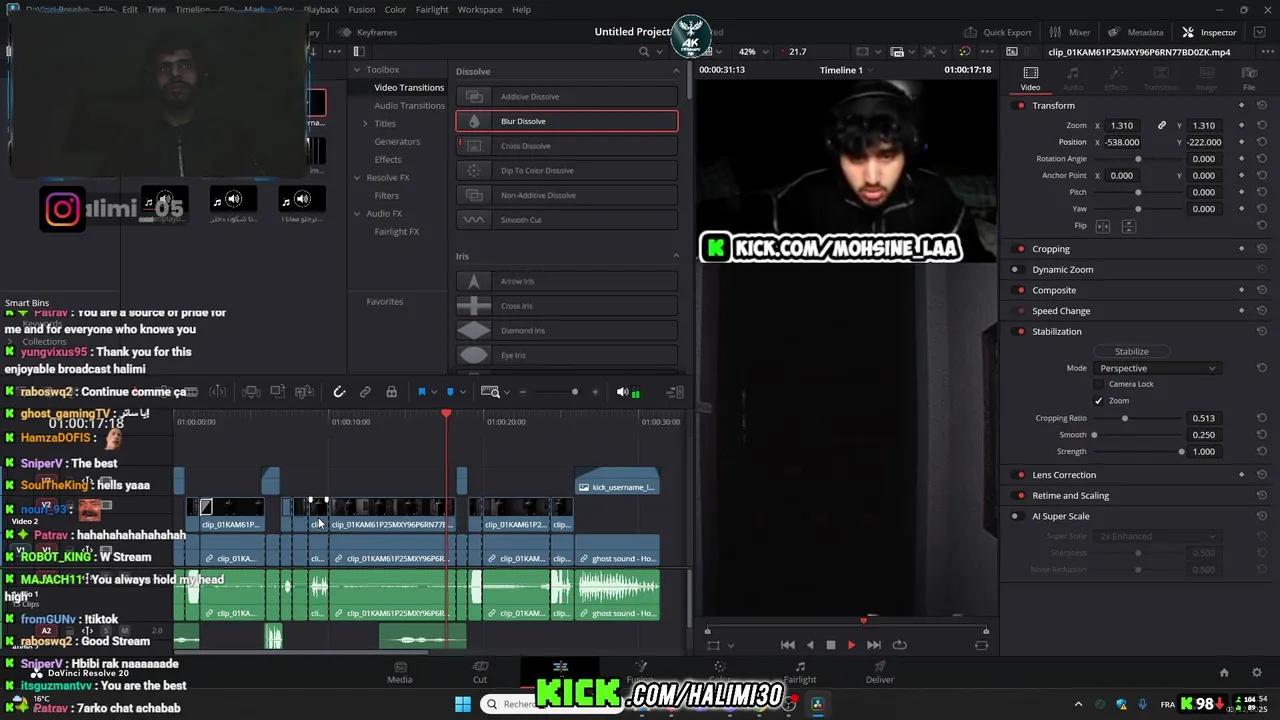Click the blue marker icon
1280x720 pixels.
[450, 392]
